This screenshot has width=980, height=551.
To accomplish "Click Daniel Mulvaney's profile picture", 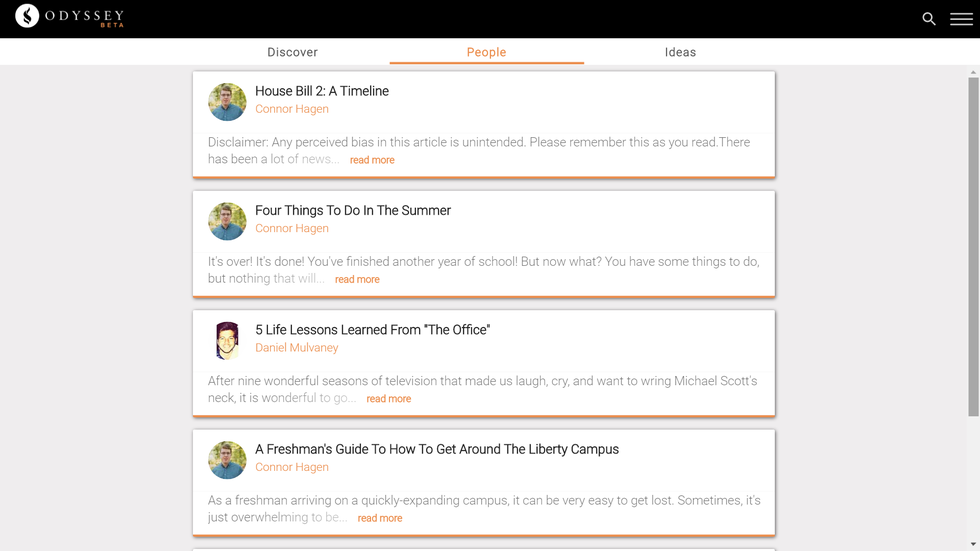I will [x=227, y=341].
